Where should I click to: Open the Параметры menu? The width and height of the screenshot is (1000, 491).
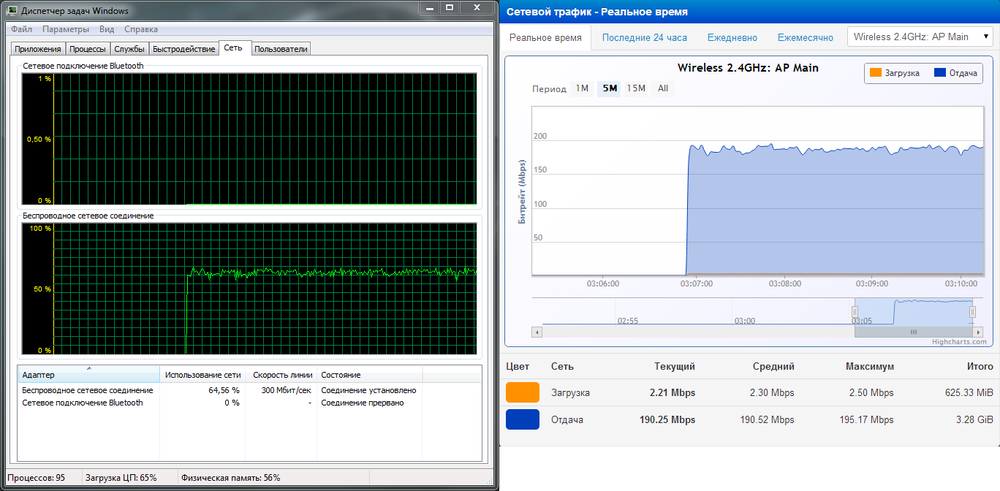(x=66, y=29)
